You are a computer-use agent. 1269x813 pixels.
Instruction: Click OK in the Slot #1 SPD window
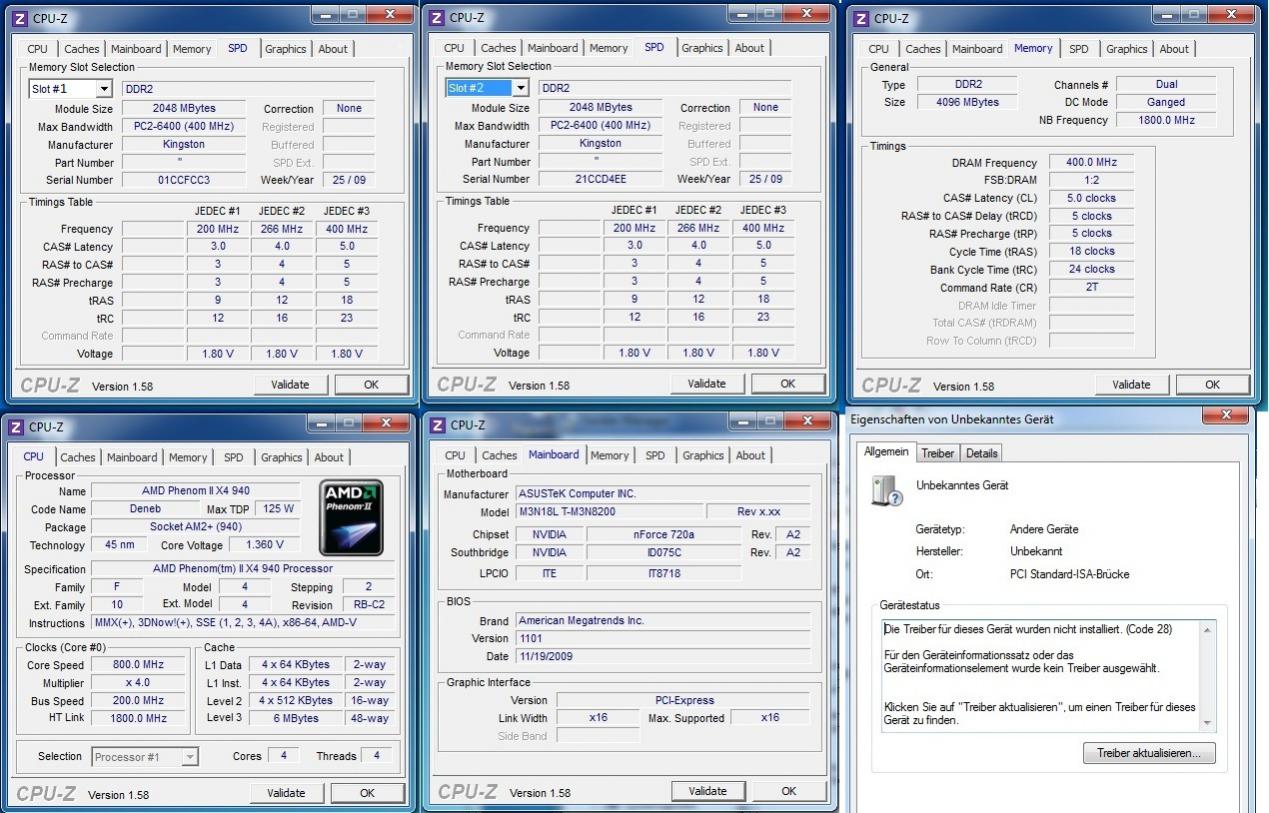point(371,384)
